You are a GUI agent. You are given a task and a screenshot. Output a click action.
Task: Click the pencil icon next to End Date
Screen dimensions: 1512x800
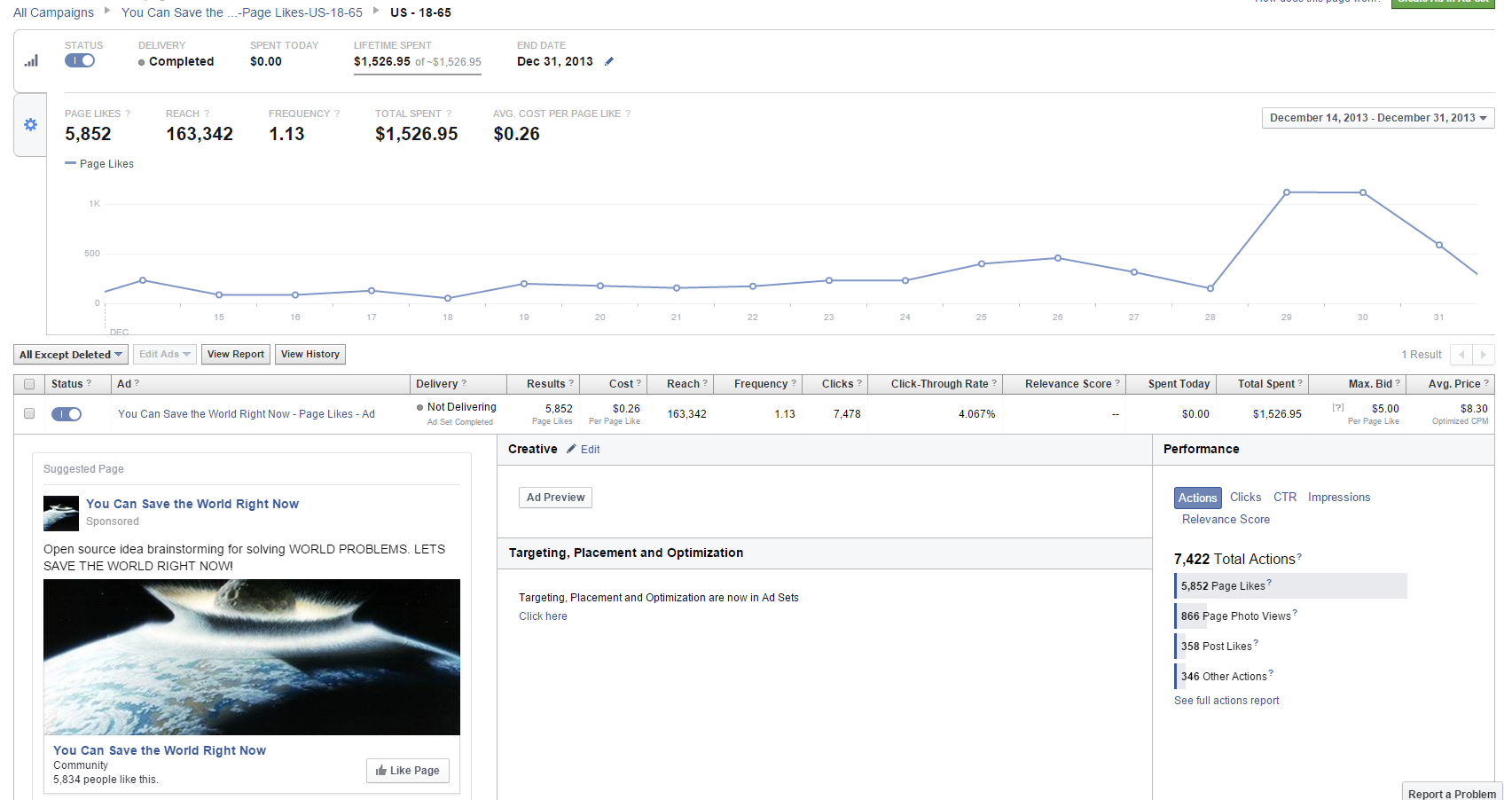point(609,62)
